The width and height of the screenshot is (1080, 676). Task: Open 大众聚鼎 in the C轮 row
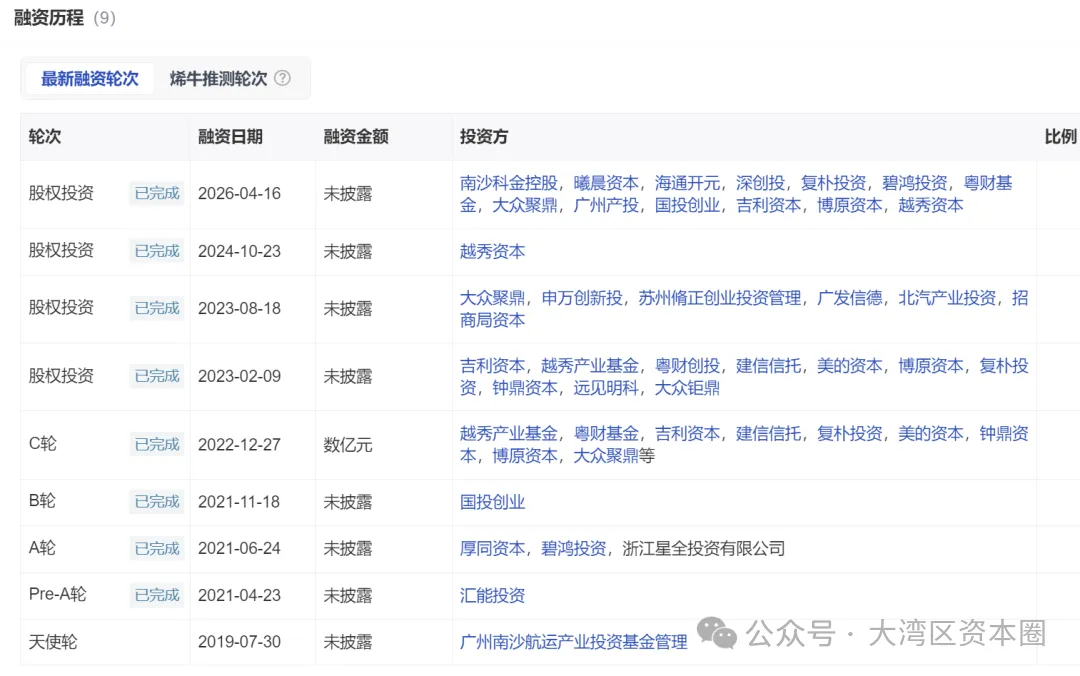click(605, 455)
